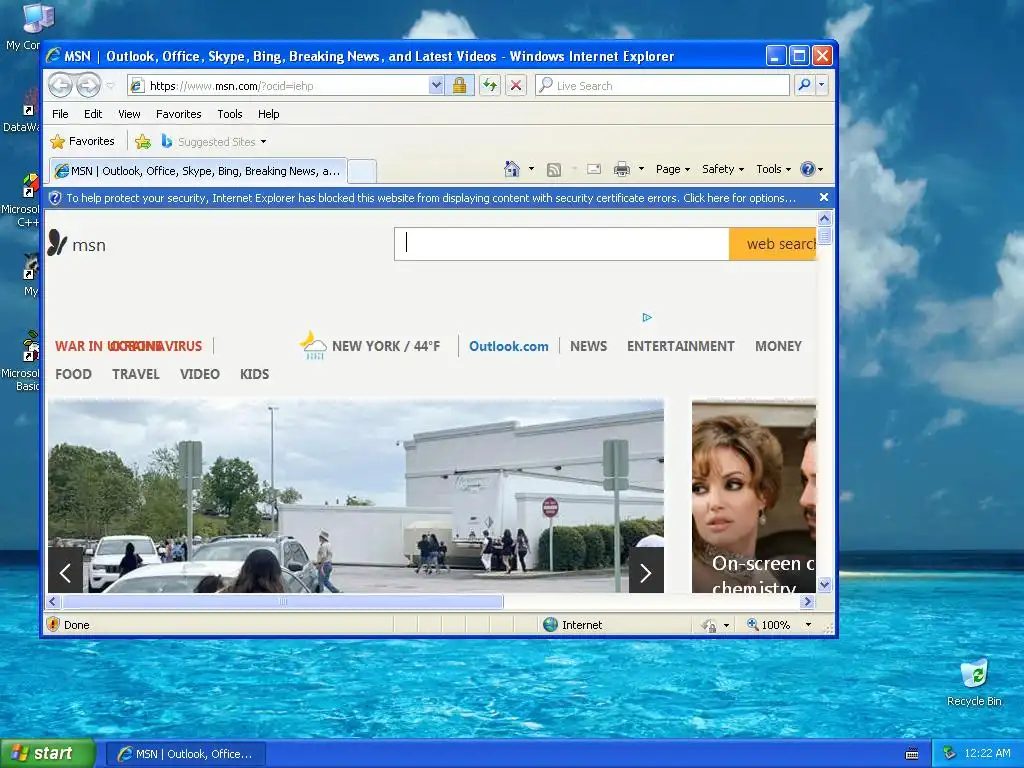Open the VIDEO section link
Screen dimensions: 1024x768
[x=199, y=374]
